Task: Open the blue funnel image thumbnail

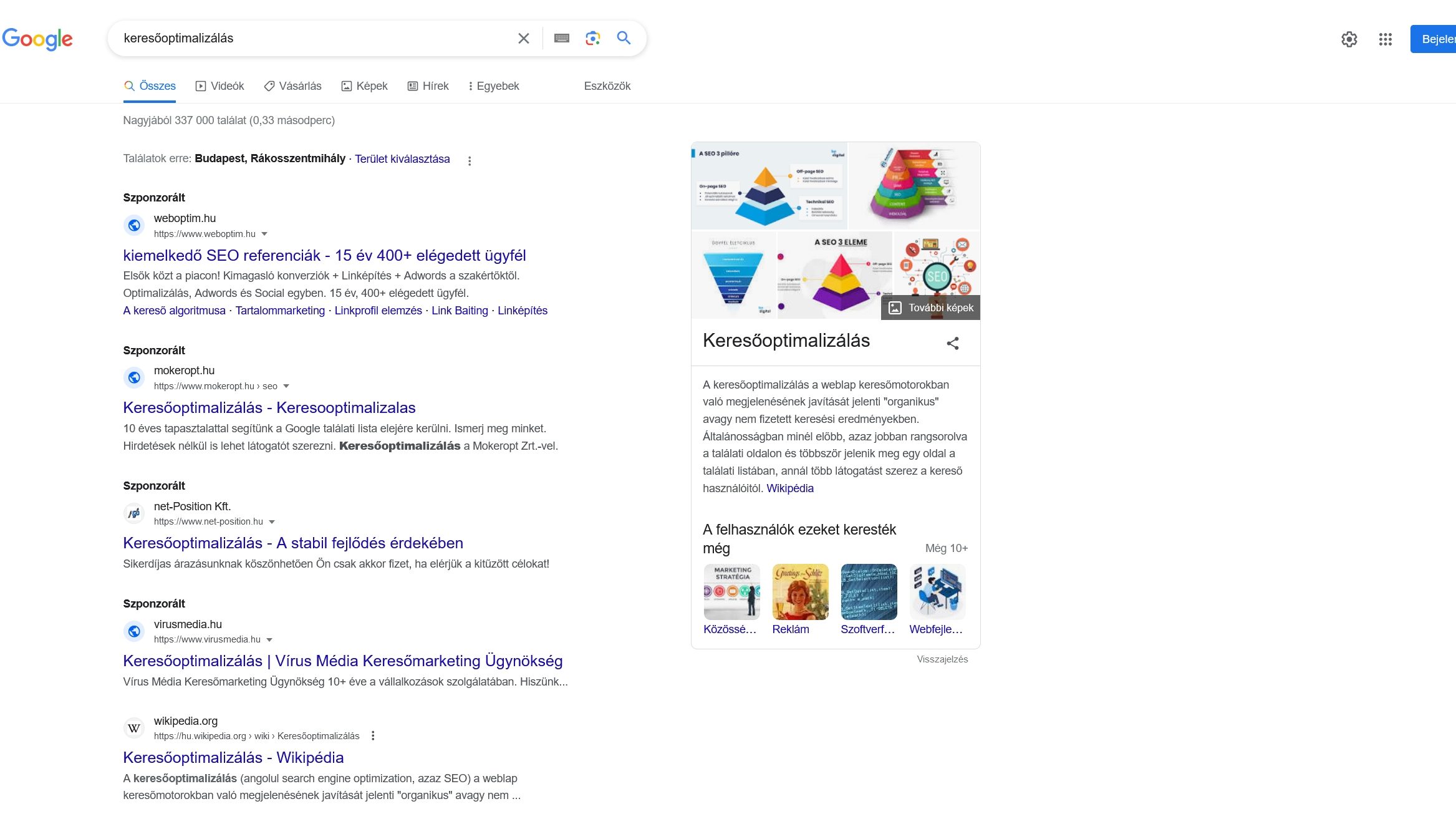Action: (733, 275)
